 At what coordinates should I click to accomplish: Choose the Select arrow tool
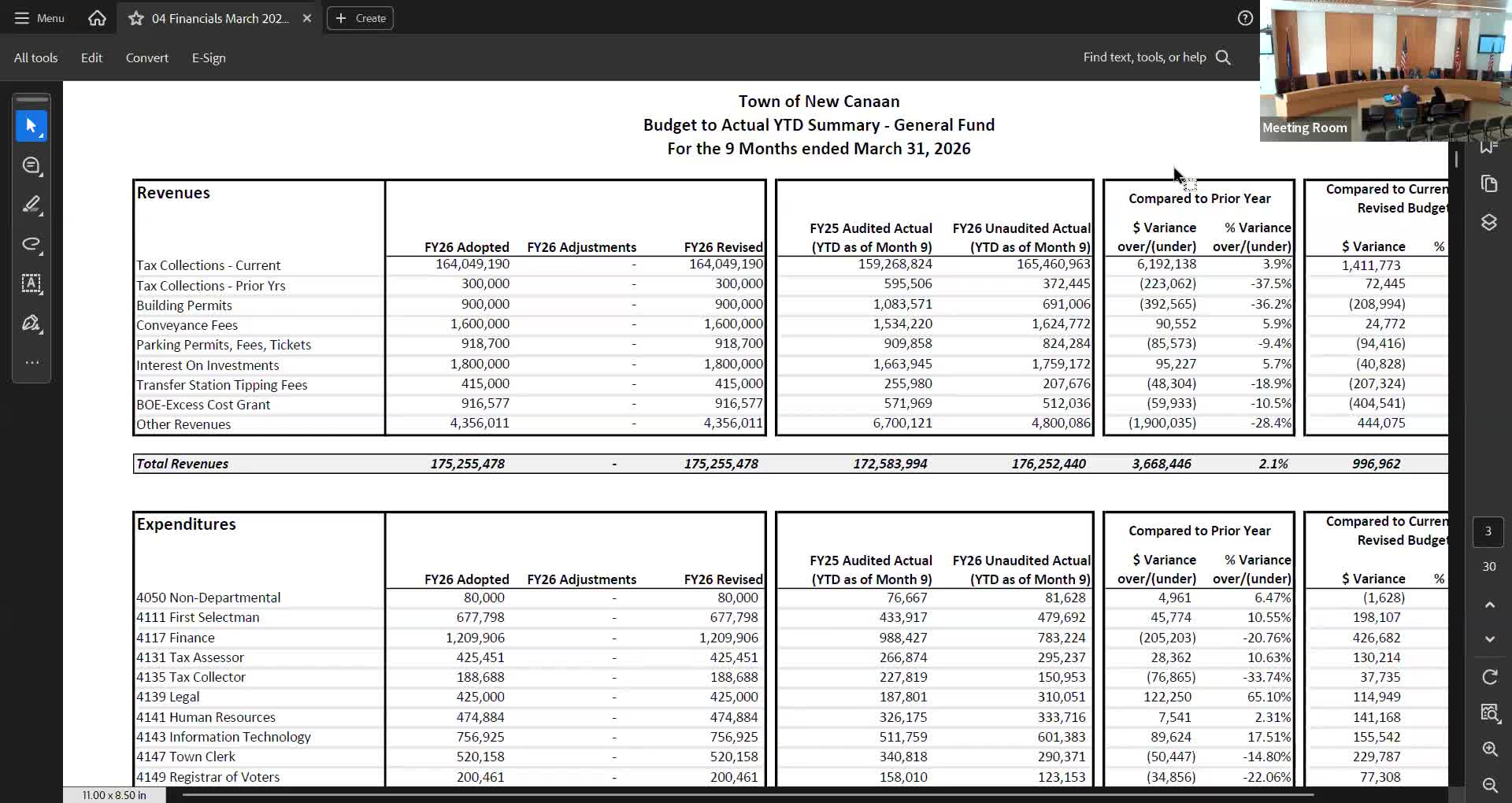tap(31, 126)
